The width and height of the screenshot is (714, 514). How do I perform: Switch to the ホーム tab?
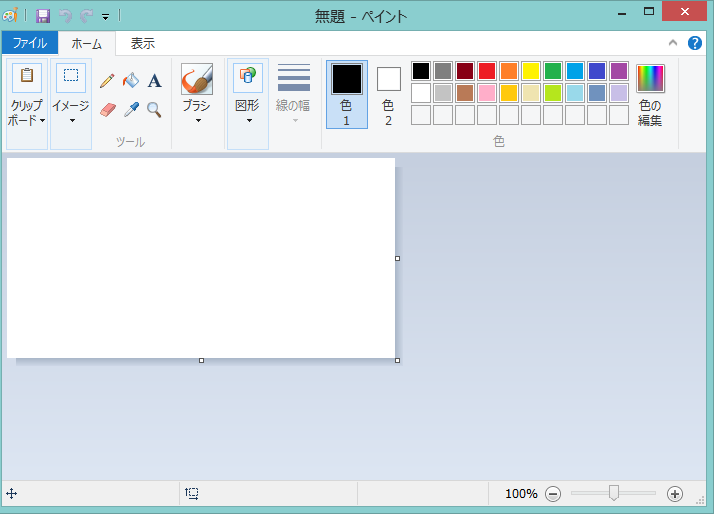pyautogui.click(x=87, y=44)
